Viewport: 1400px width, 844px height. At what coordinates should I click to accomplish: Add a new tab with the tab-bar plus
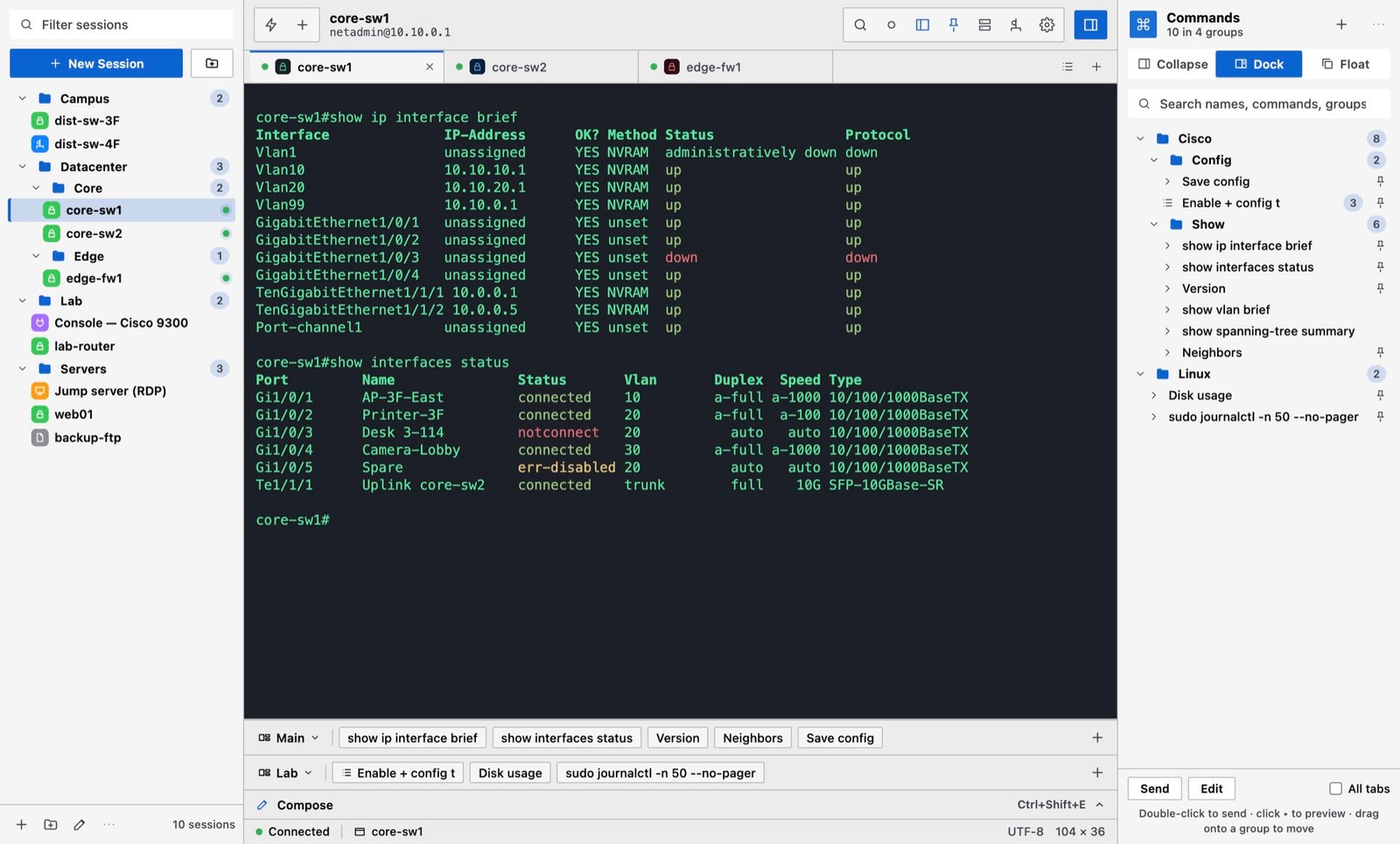coord(1096,67)
